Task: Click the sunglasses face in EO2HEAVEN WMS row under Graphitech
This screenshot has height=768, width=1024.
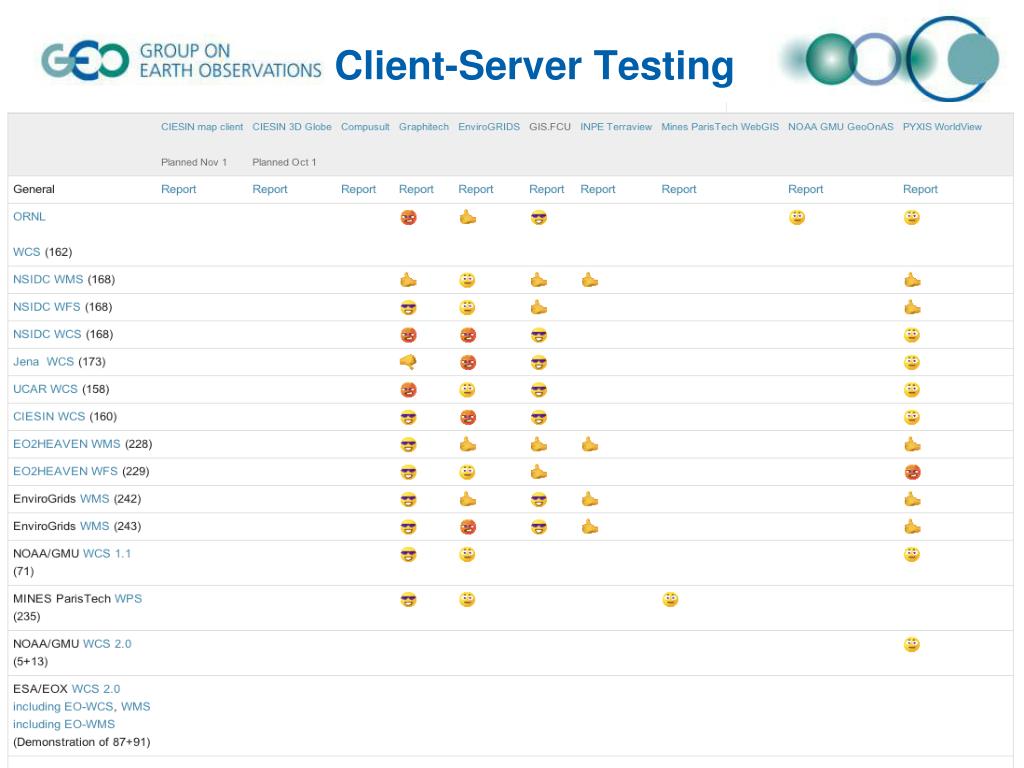Action: [408, 445]
